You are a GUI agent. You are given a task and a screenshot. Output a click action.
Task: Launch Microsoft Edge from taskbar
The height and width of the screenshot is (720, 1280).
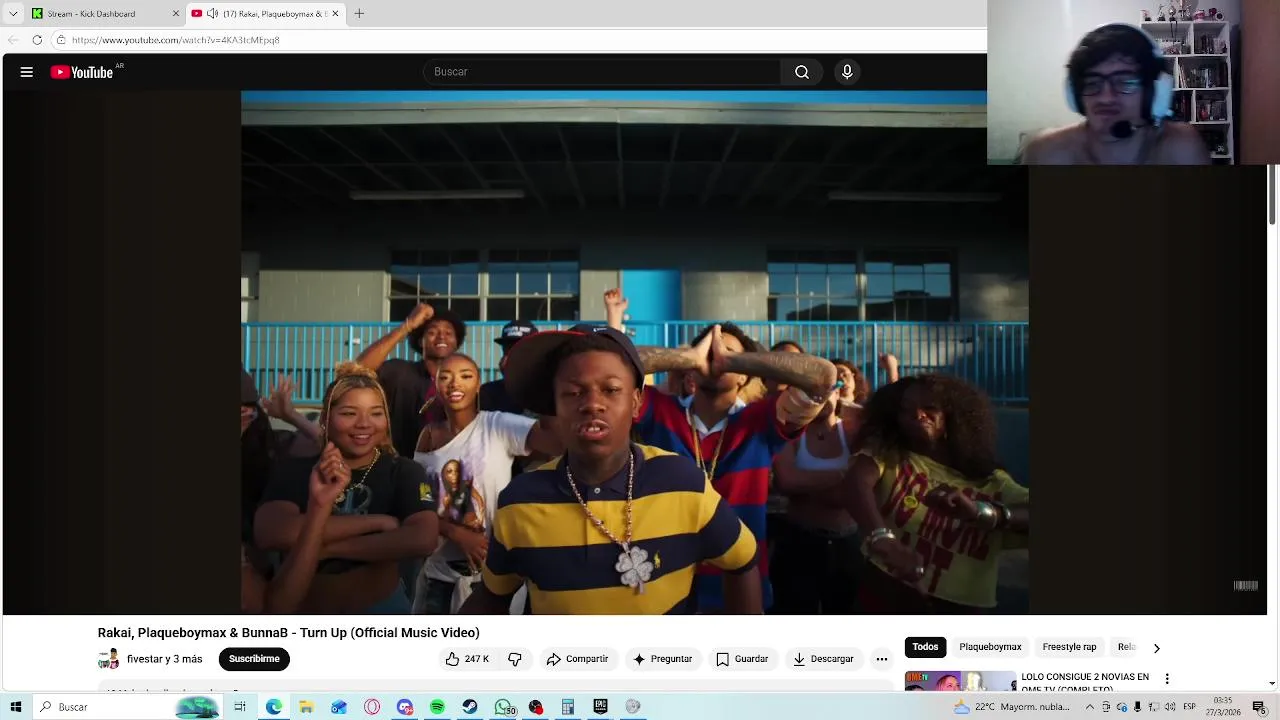(x=273, y=707)
